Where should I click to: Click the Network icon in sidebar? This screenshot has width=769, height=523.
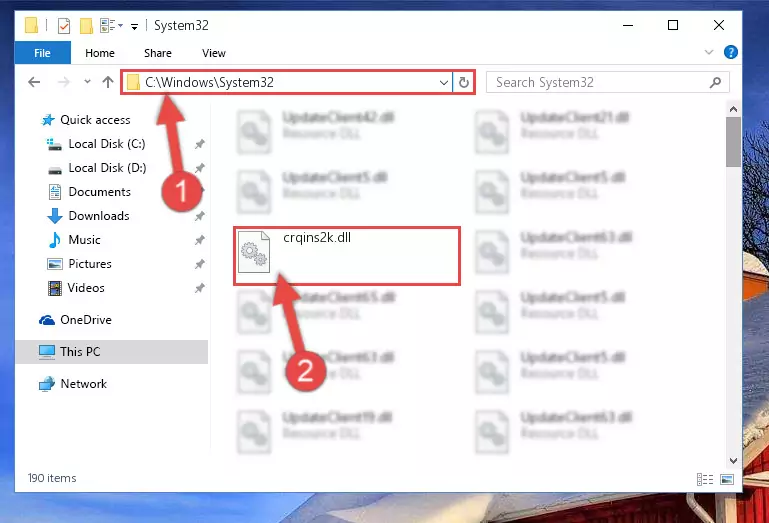47,384
